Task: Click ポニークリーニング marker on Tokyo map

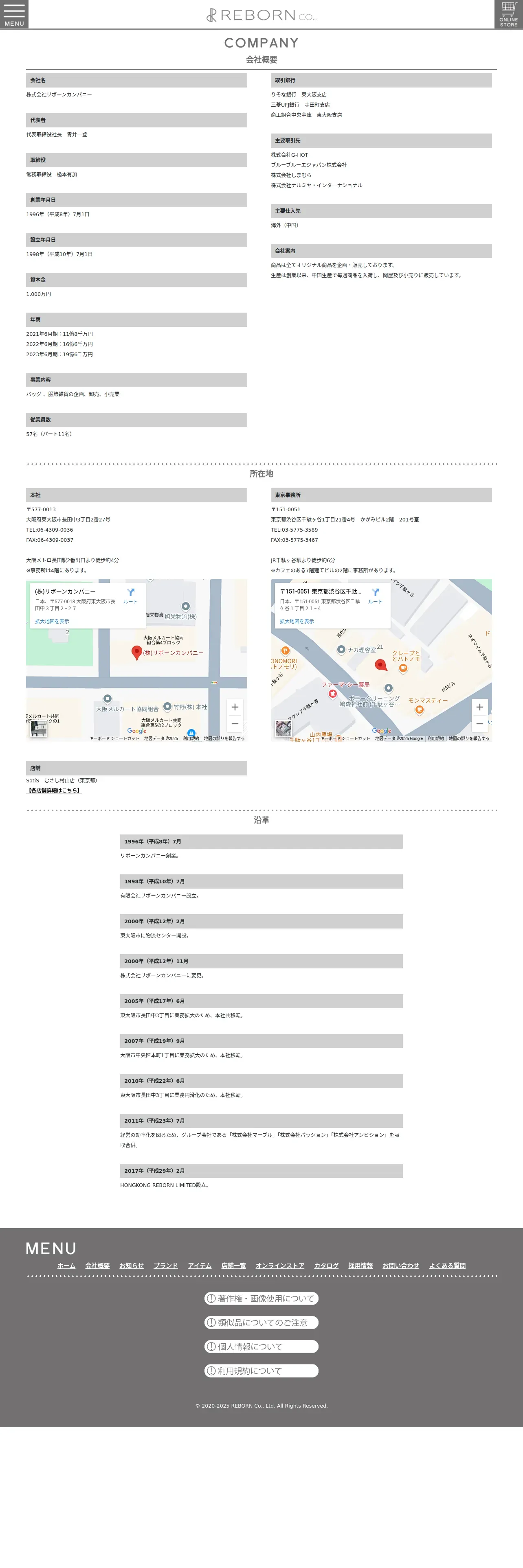Action: (x=389, y=688)
